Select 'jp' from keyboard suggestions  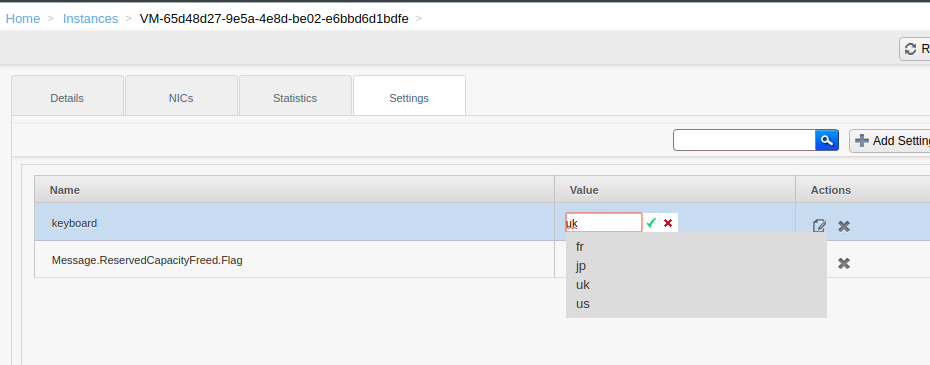point(581,266)
